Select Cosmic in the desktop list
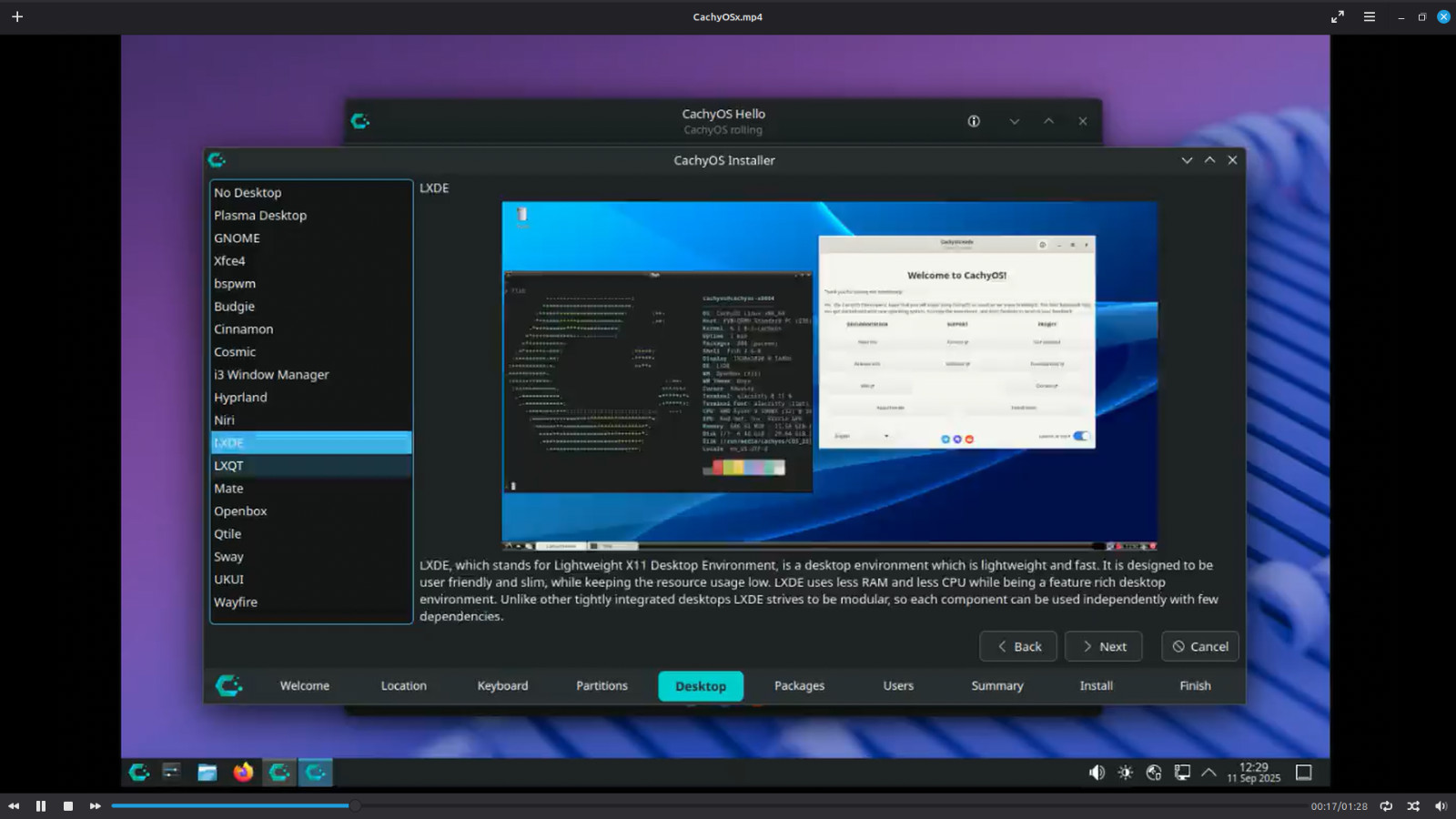The height and width of the screenshot is (819, 1456). click(x=311, y=352)
